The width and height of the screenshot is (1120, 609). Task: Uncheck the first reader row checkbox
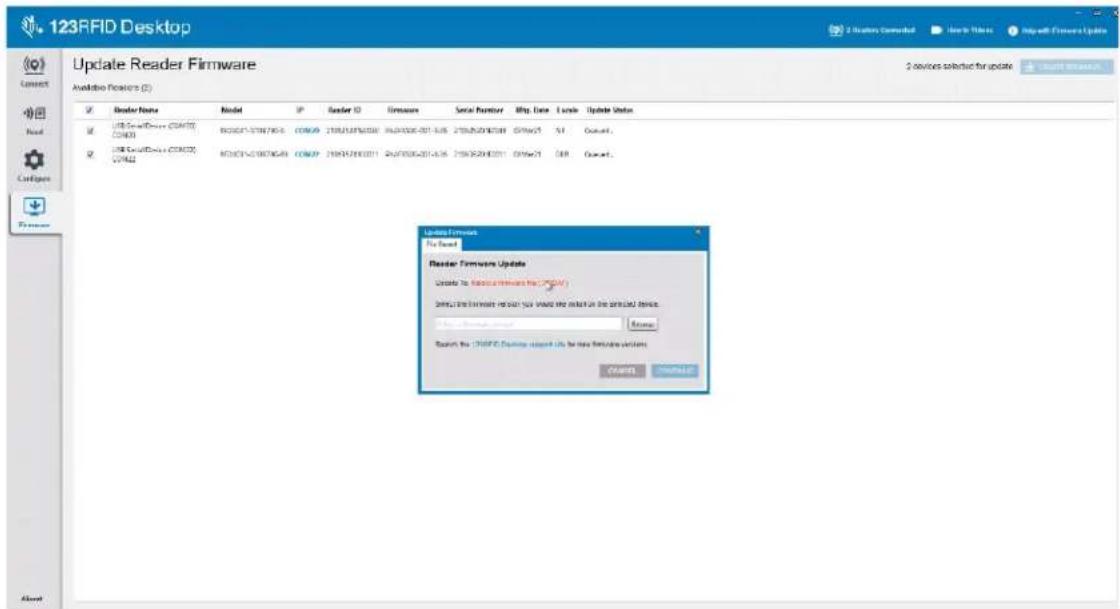point(90,131)
